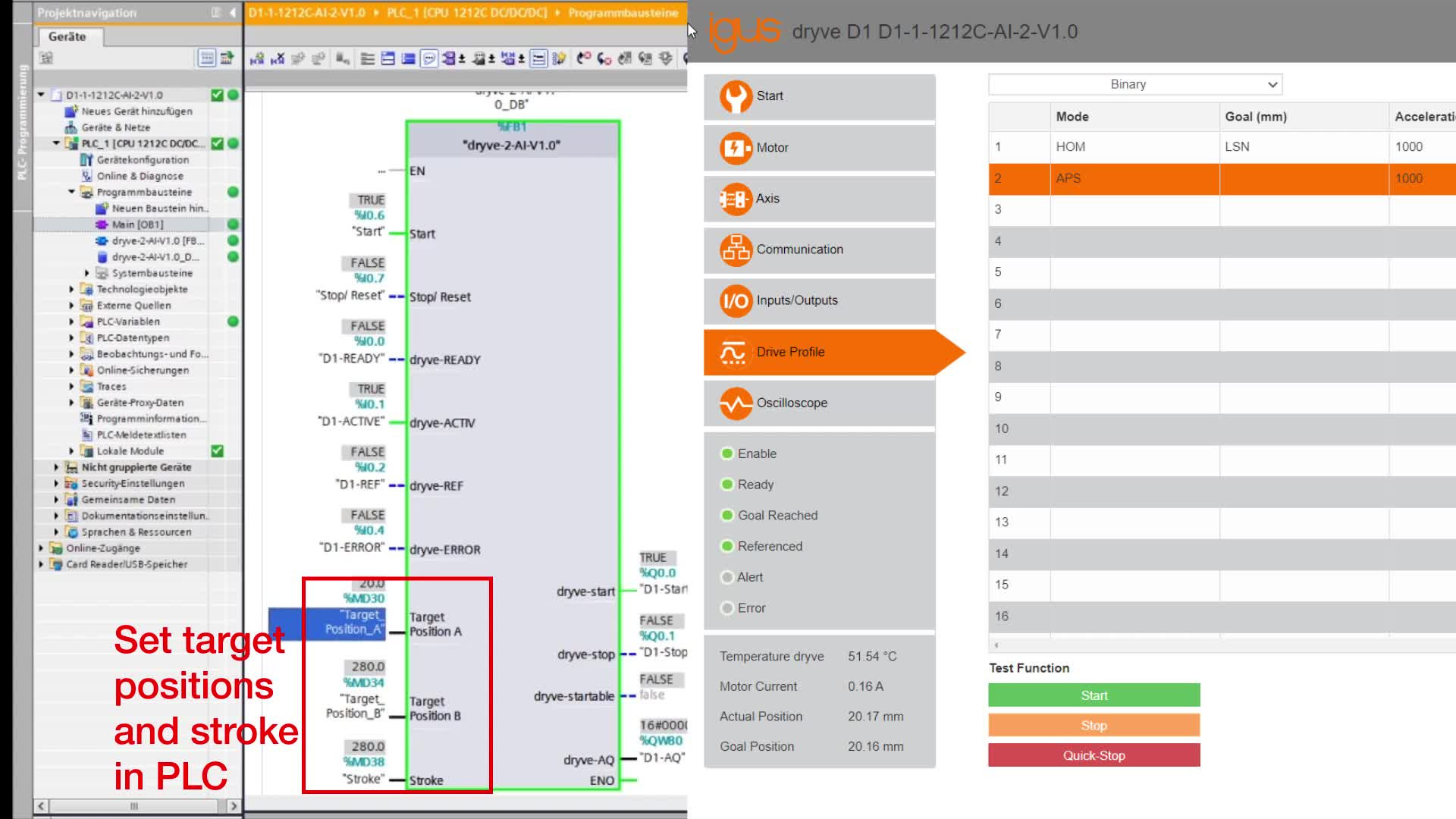Click the "Stroke" operand tag
The image size is (1456, 819).
click(x=363, y=779)
